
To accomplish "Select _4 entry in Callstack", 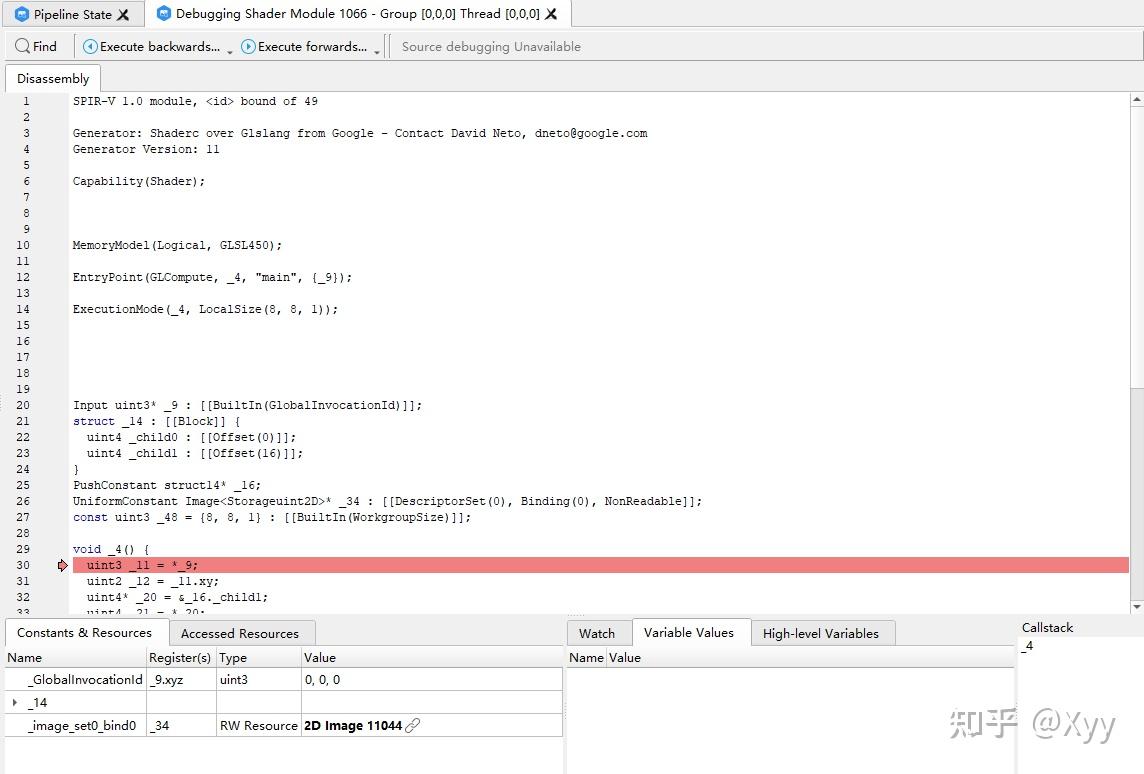I will (x=1027, y=646).
